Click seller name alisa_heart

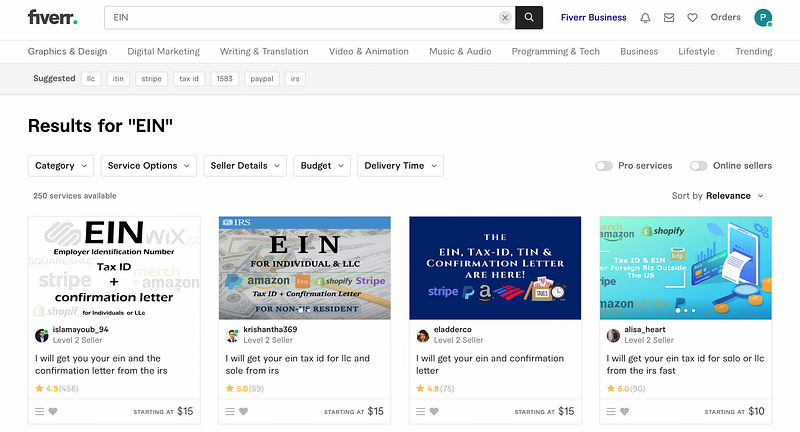pyautogui.click(x=644, y=329)
